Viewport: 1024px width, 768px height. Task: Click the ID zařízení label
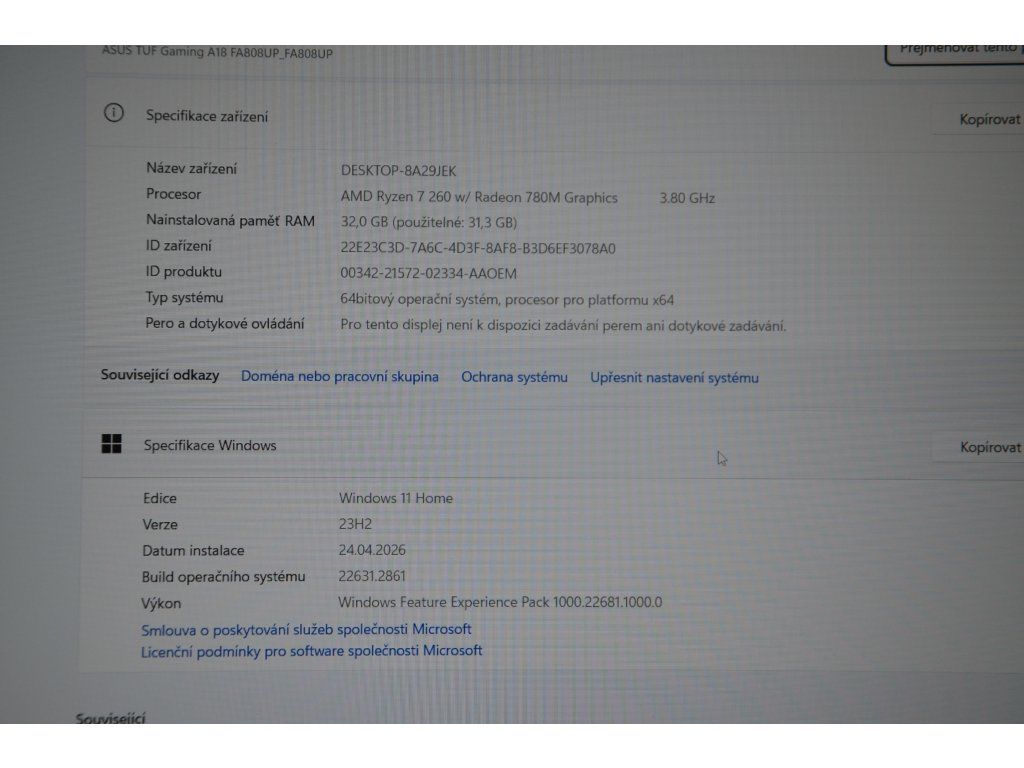coord(179,246)
